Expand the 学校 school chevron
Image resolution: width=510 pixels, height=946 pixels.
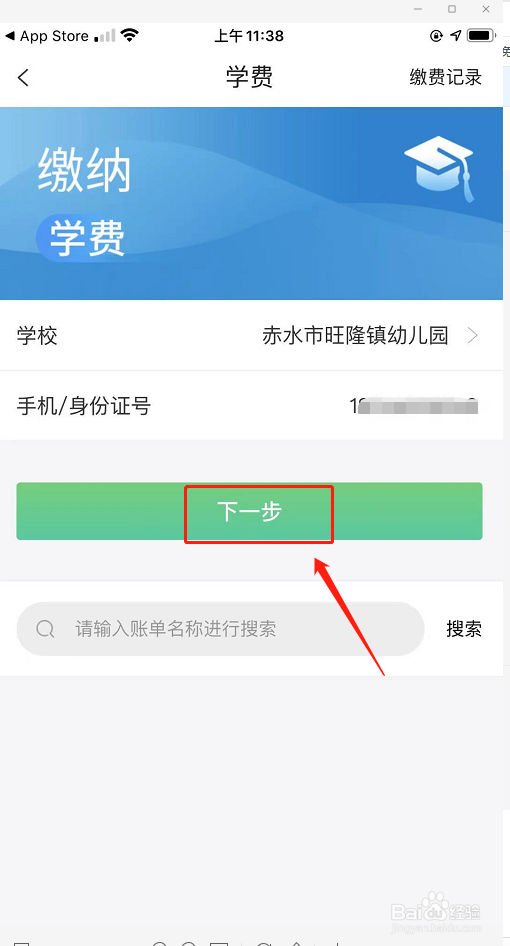[473, 335]
